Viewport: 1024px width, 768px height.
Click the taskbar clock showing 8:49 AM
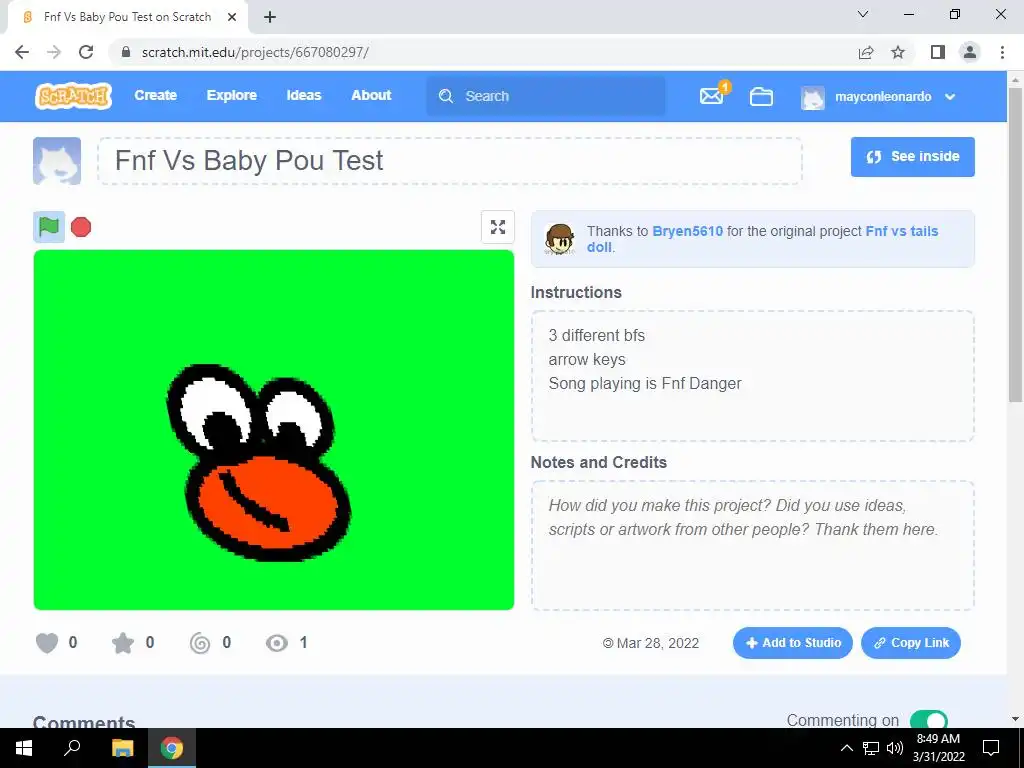(938, 748)
